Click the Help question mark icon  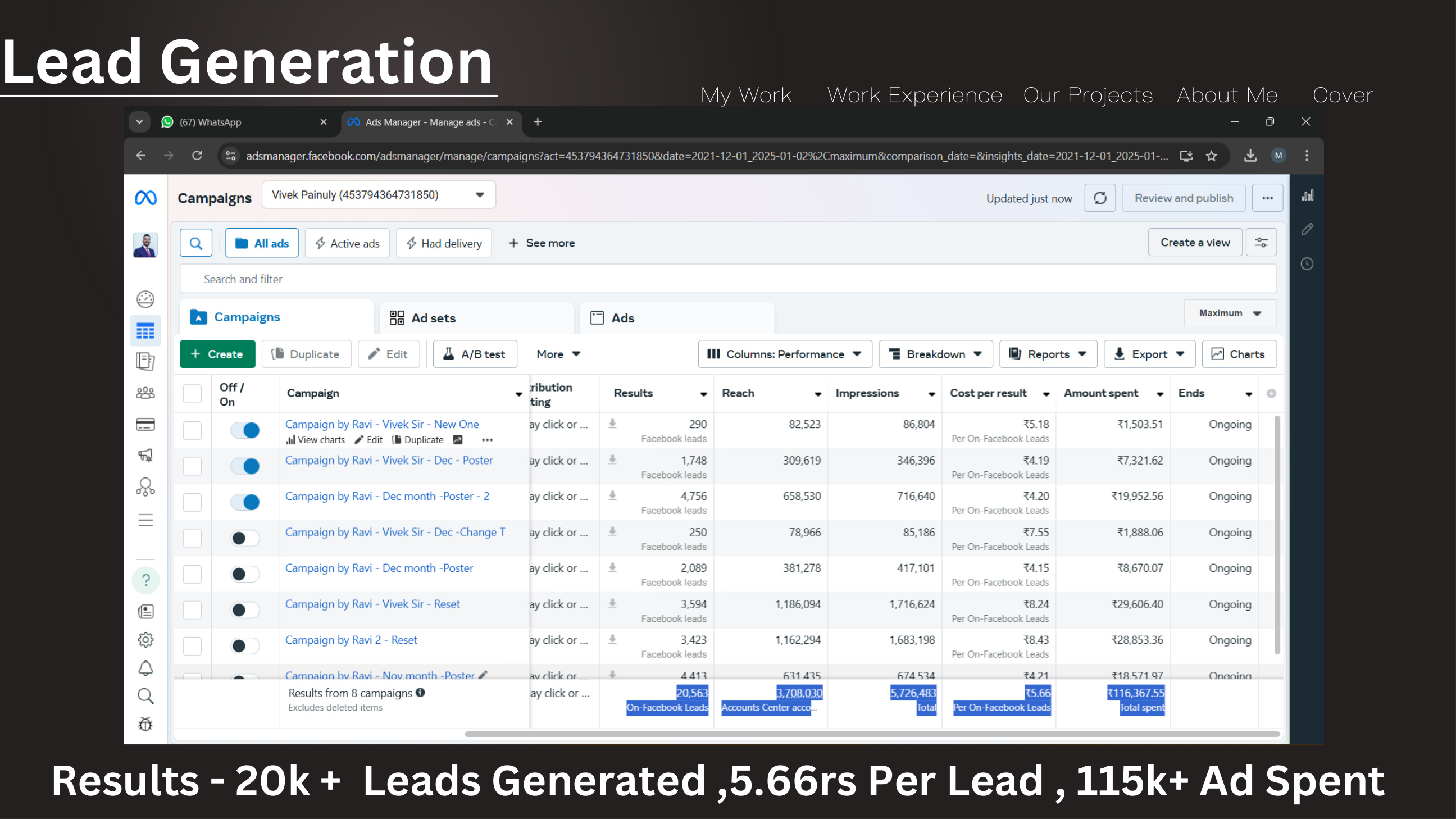145,580
